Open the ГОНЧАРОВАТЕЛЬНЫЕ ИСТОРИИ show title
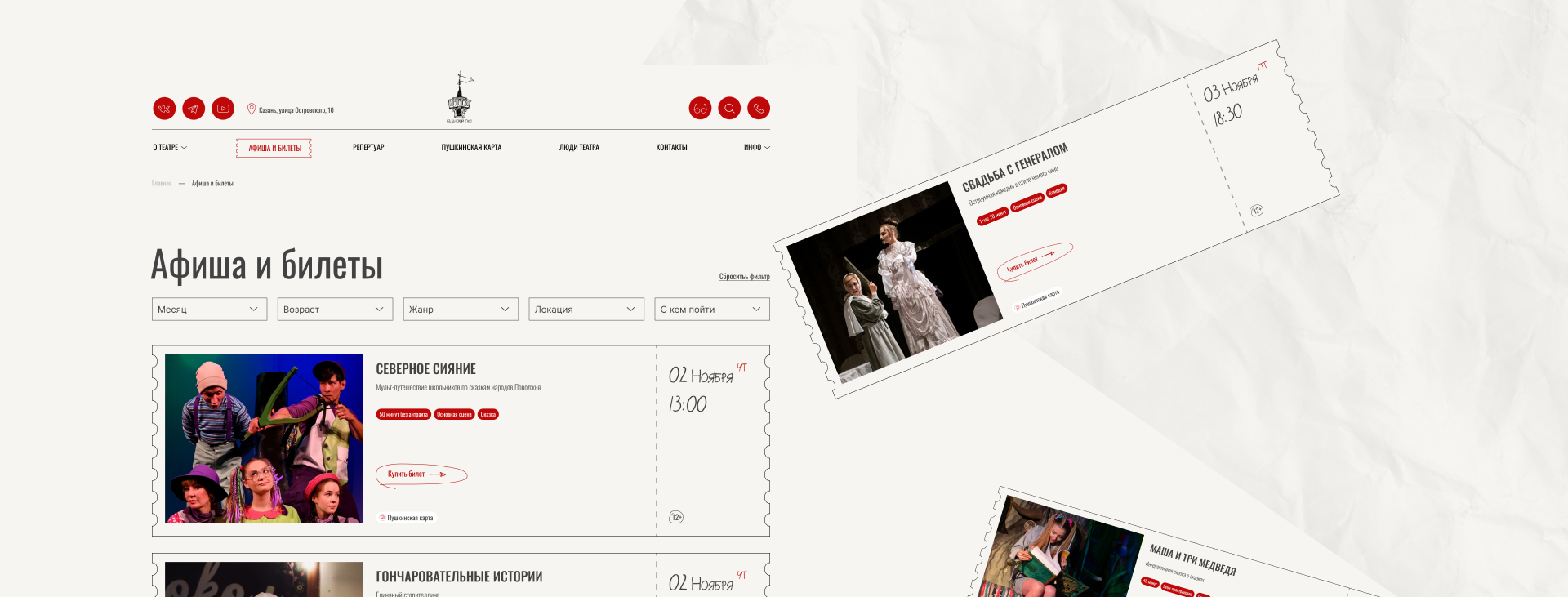Image resolution: width=1568 pixels, height=597 pixels. point(459,577)
